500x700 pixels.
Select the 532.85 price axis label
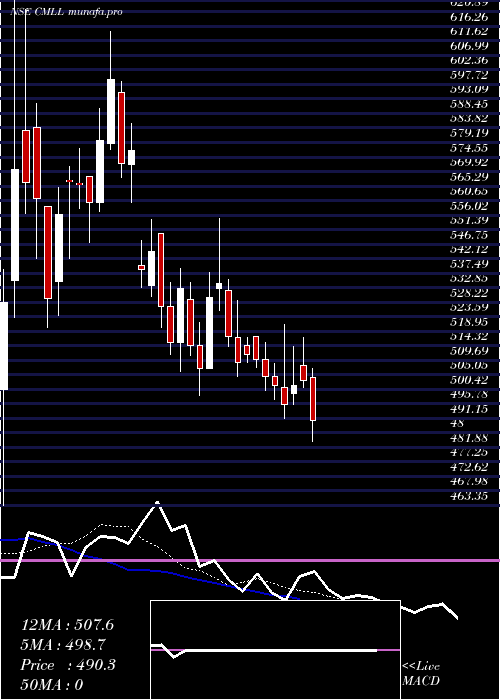(469, 279)
